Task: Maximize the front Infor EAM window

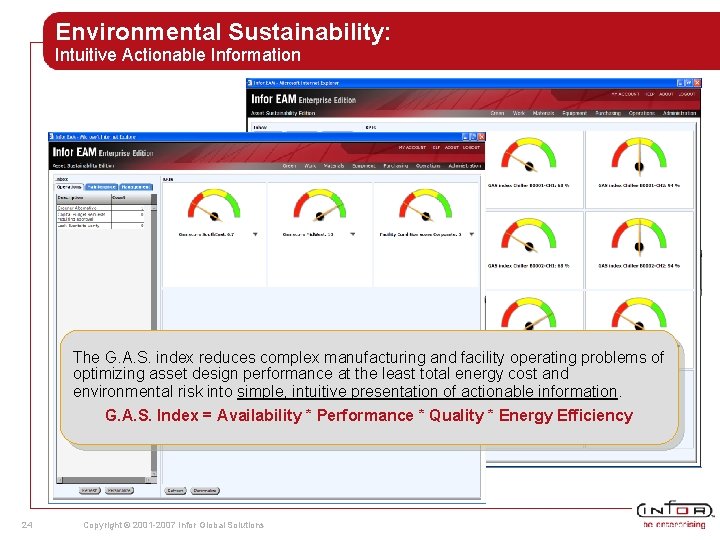Action: [x=473, y=137]
